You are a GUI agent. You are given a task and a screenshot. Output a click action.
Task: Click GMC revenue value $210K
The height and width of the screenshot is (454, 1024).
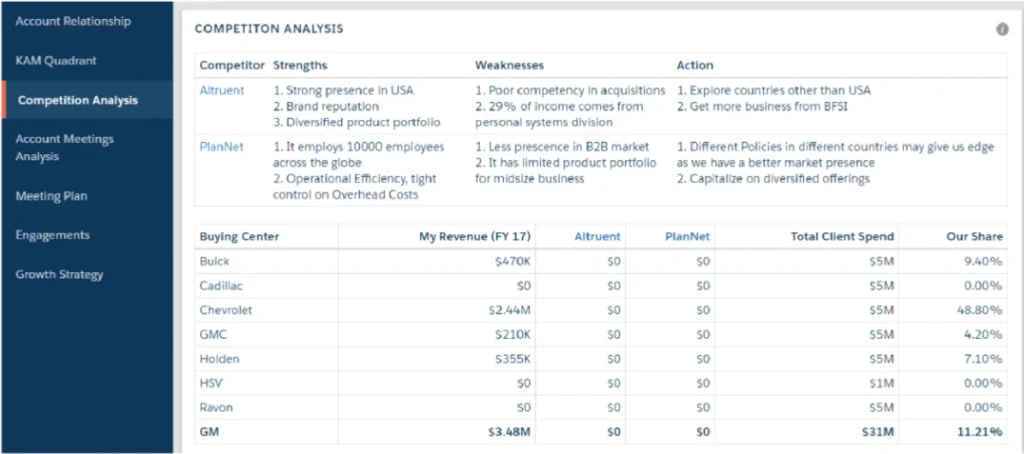pos(513,334)
